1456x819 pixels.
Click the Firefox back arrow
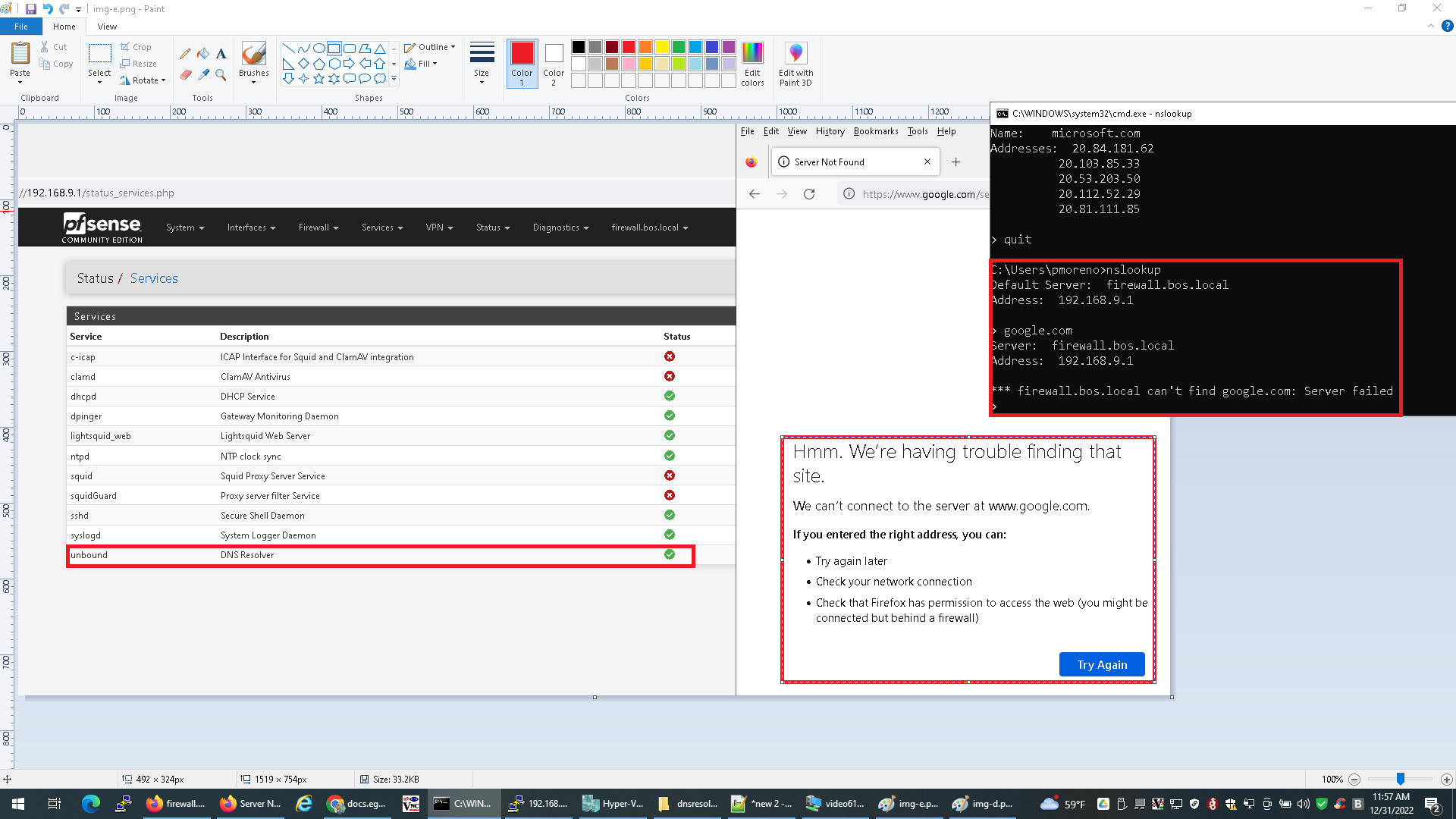(x=754, y=194)
